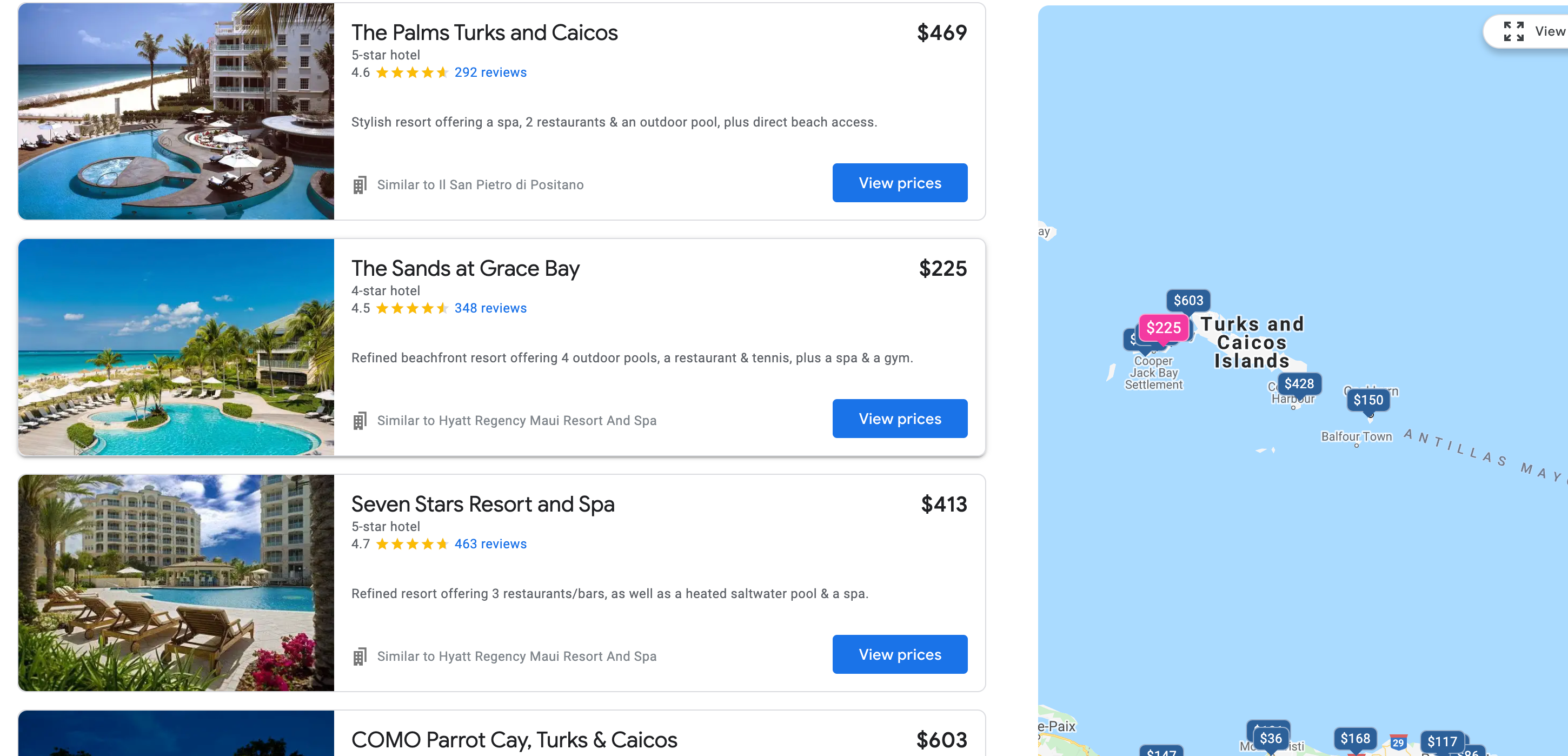Open the 463 reviews link
Viewport: 1568px width, 756px height.
pyautogui.click(x=490, y=543)
